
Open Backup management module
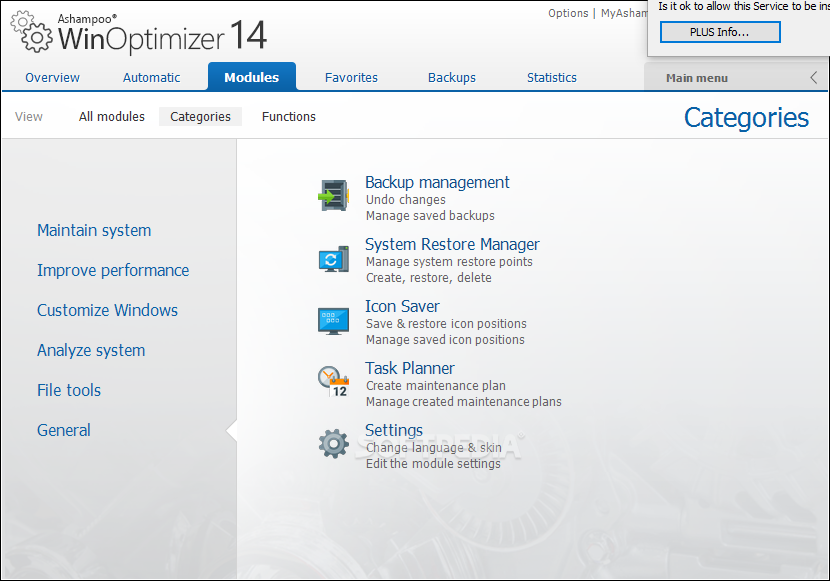point(437,183)
